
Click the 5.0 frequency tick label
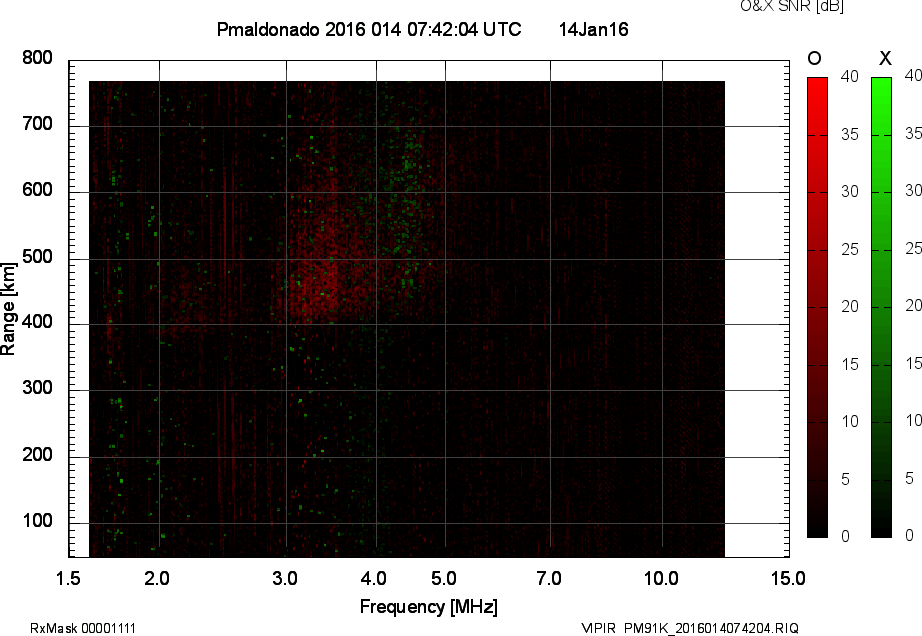(x=444, y=578)
